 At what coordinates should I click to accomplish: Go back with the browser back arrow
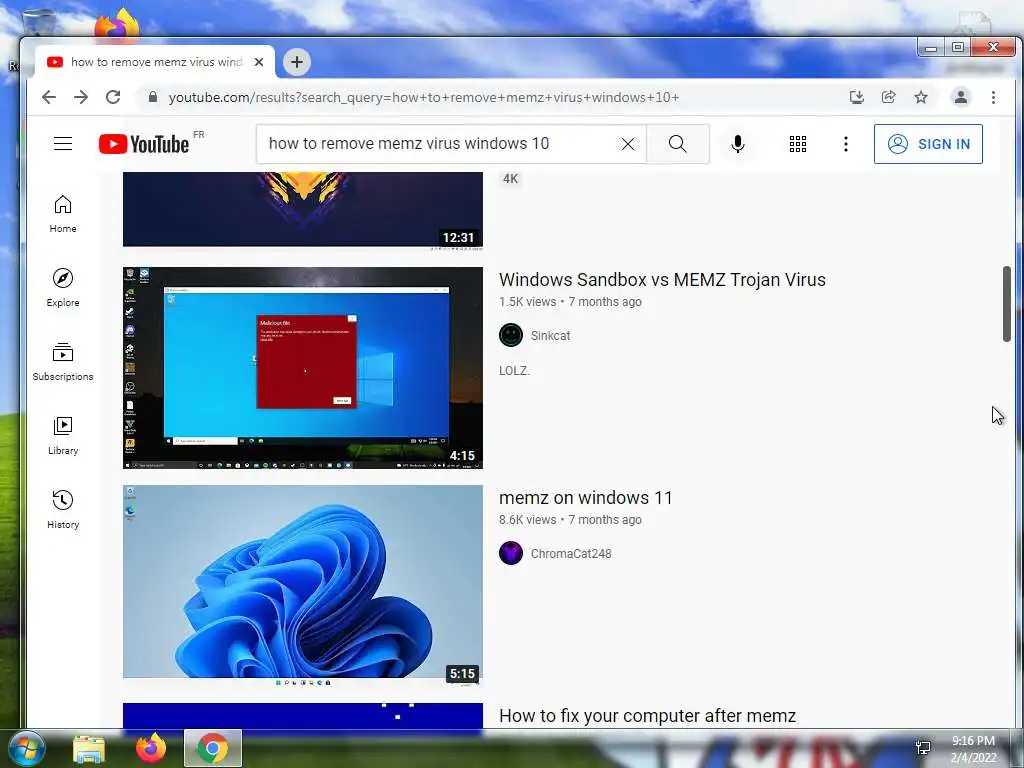point(49,97)
